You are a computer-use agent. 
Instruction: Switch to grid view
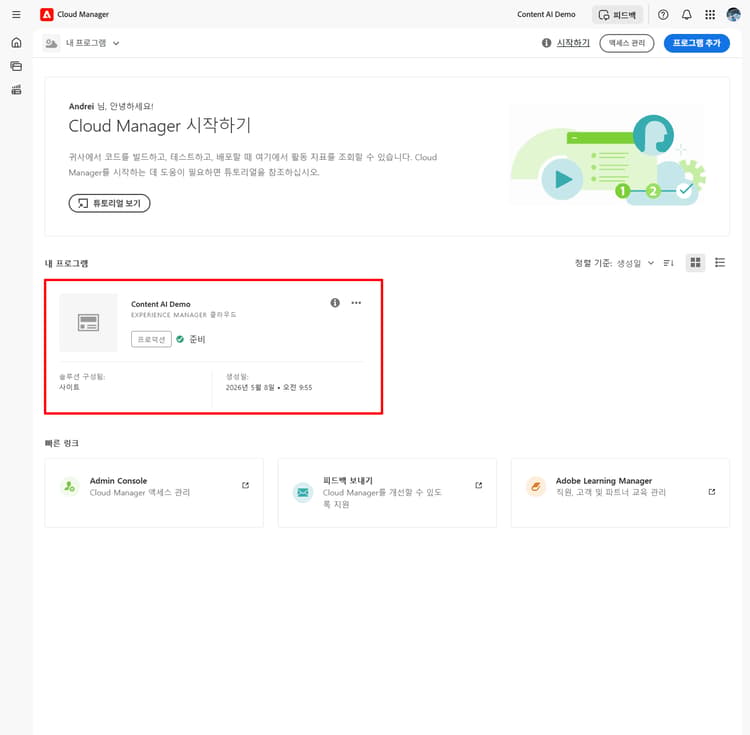[x=695, y=263]
